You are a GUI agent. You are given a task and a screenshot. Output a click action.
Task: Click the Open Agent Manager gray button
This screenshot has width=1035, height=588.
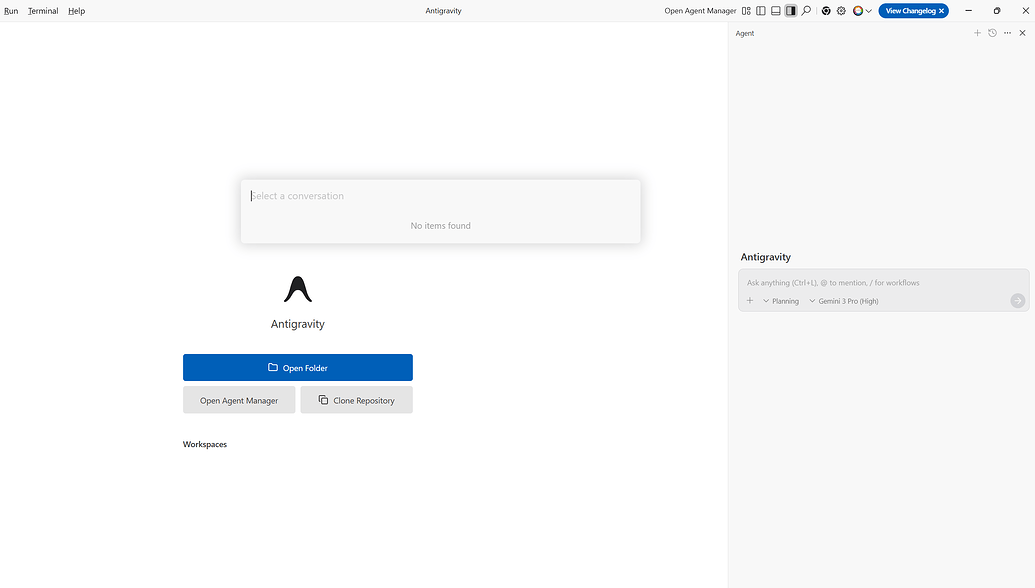pyautogui.click(x=239, y=400)
